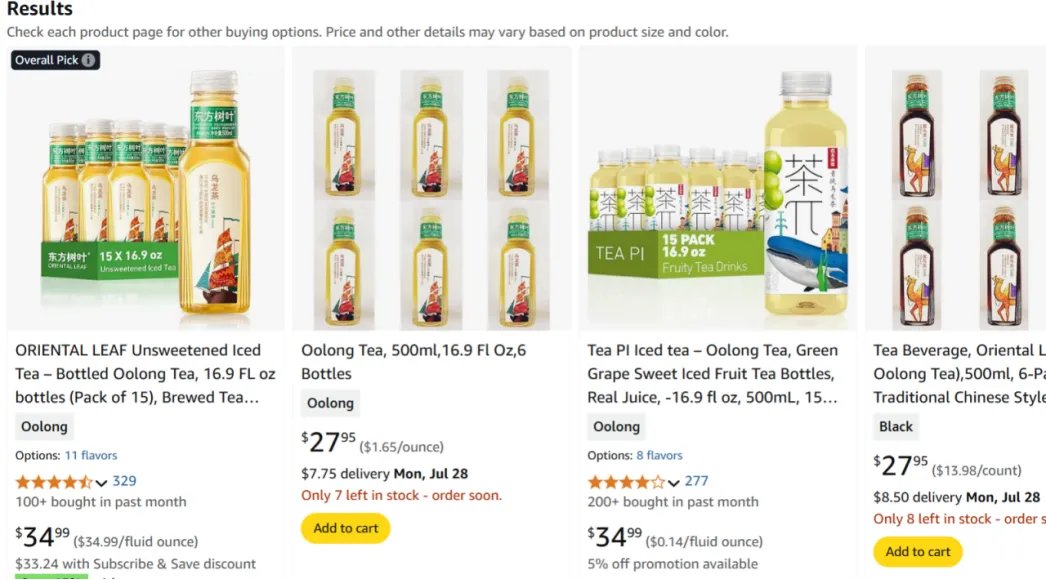
Task: Open the Tea PI 15 pack product image
Action: pos(717,194)
